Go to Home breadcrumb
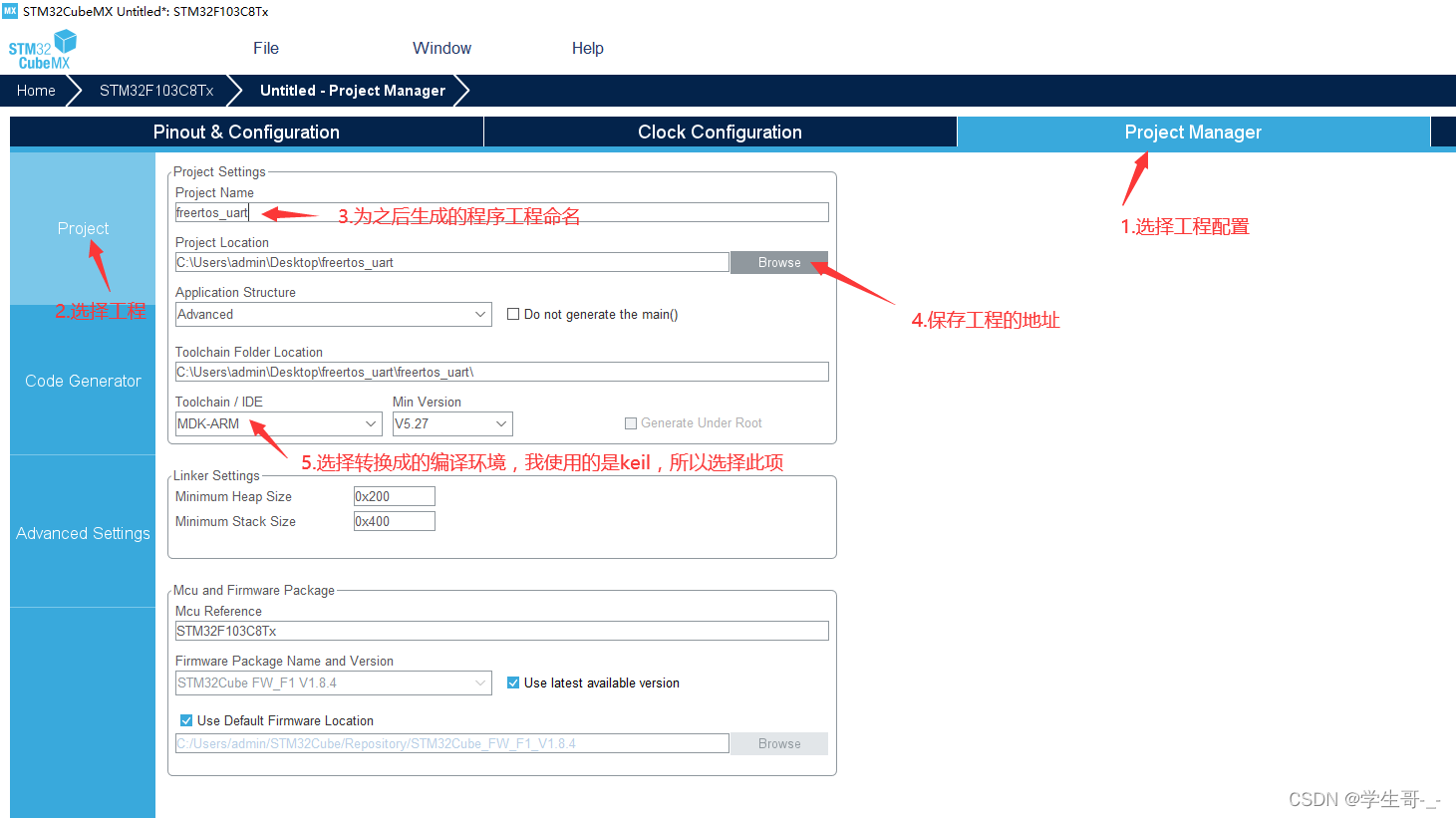 coord(36,91)
